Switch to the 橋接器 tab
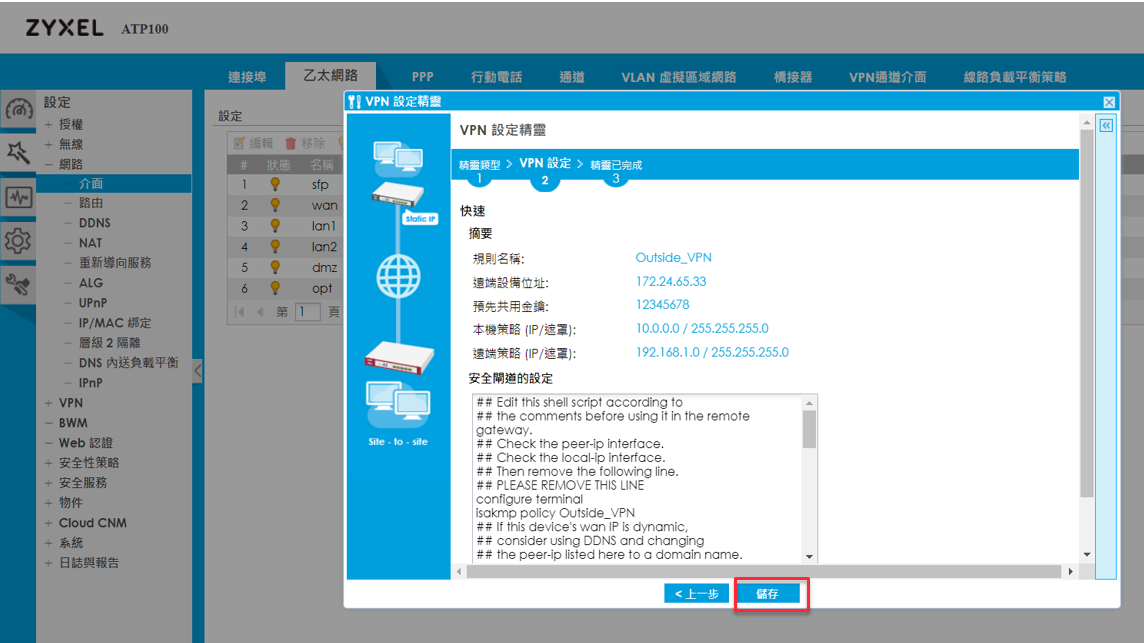Viewport: 1144px width, 643px height. (792, 77)
